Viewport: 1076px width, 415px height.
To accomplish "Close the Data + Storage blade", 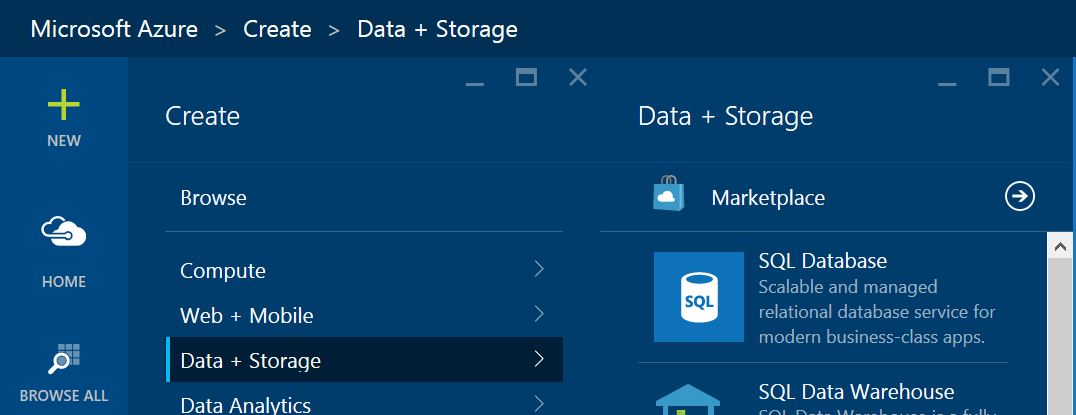I will tap(1050, 78).
